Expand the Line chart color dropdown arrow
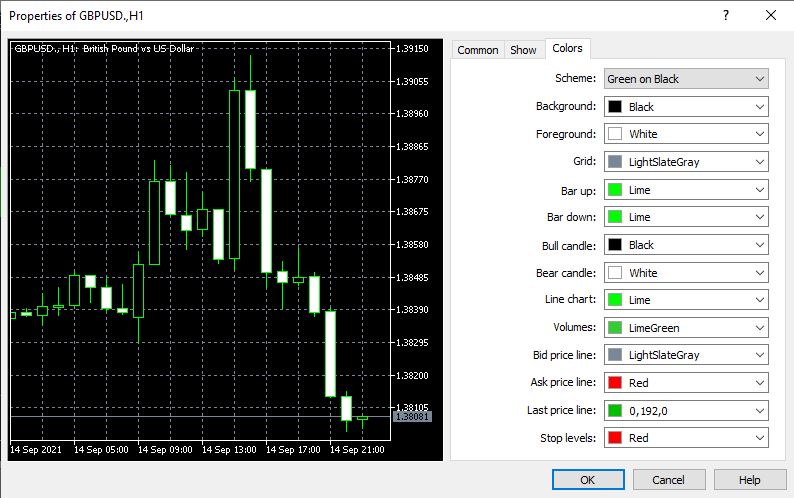This screenshot has height=498, width=794. pyautogui.click(x=760, y=300)
